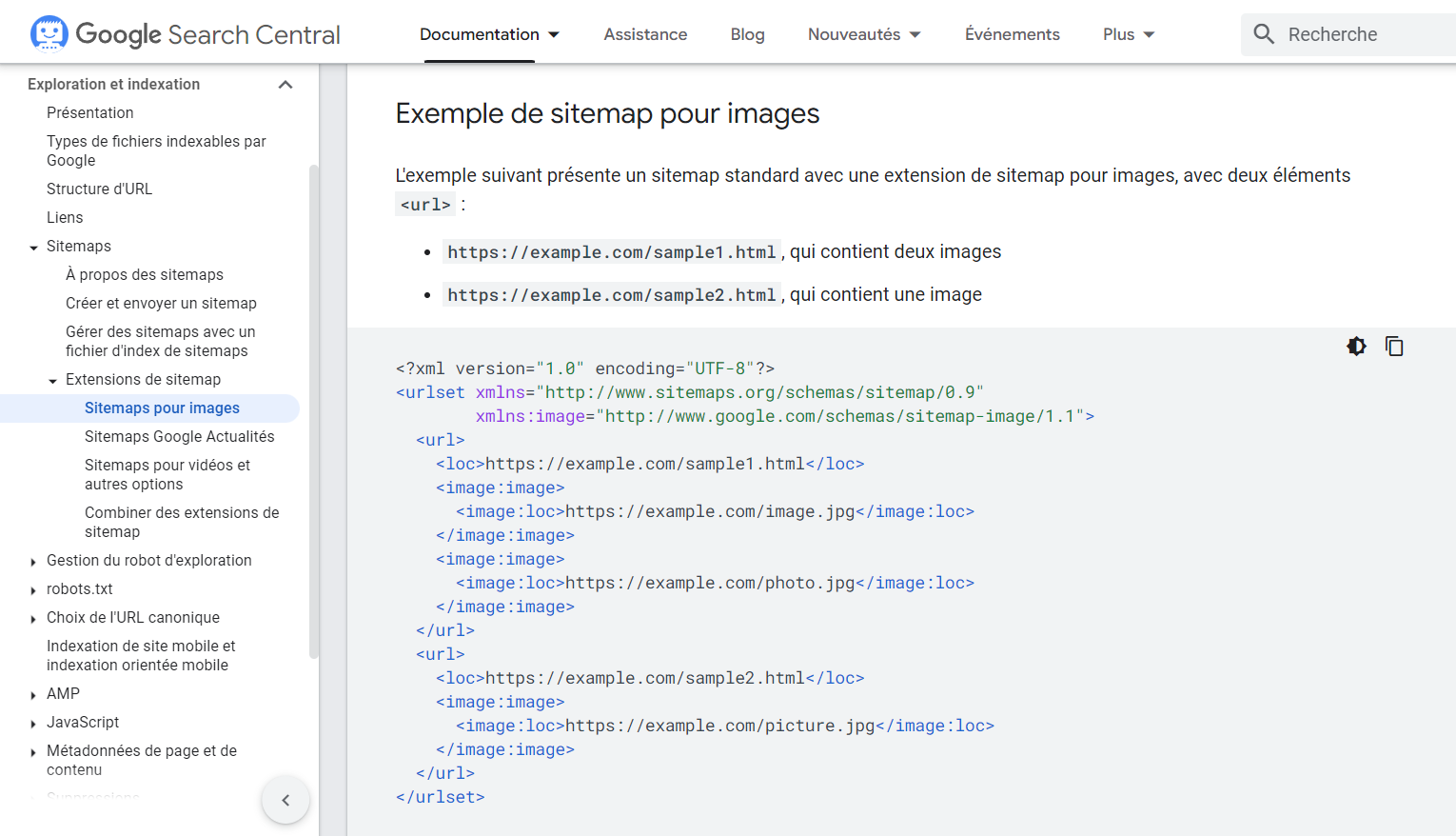The height and width of the screenshot is (836, 1456).
Task: Open the Sitemaps Google Actualités page
Action: click(x=180, y=436)
